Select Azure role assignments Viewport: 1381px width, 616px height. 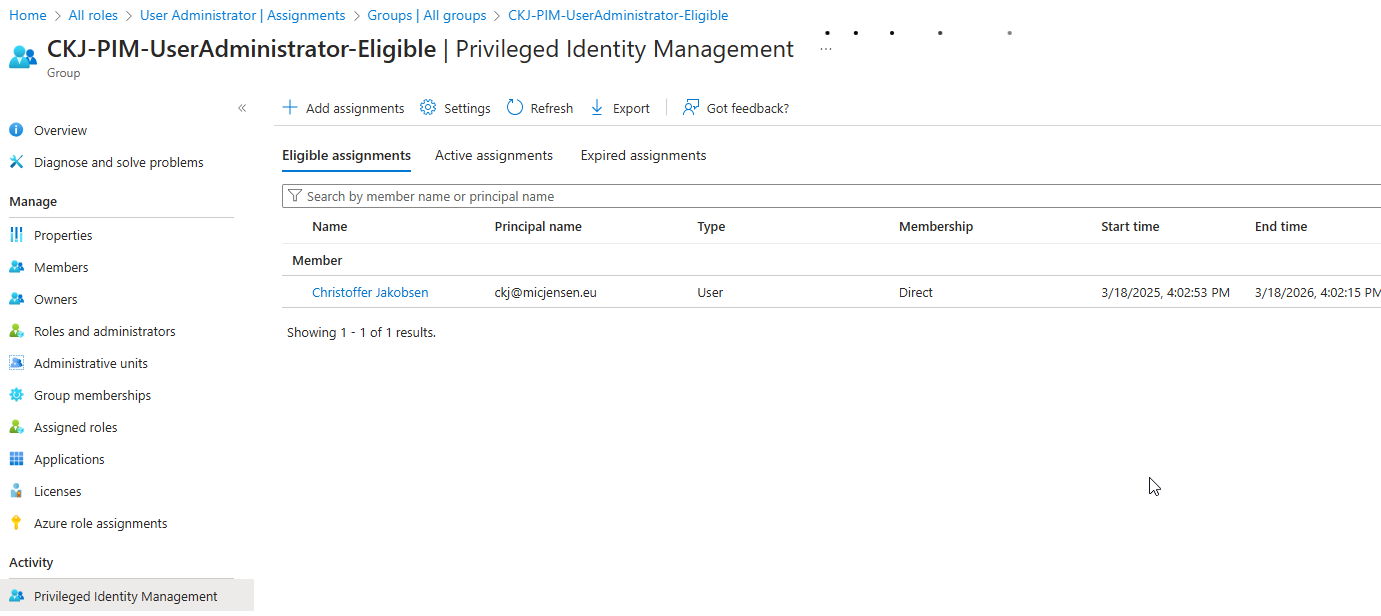98,522
